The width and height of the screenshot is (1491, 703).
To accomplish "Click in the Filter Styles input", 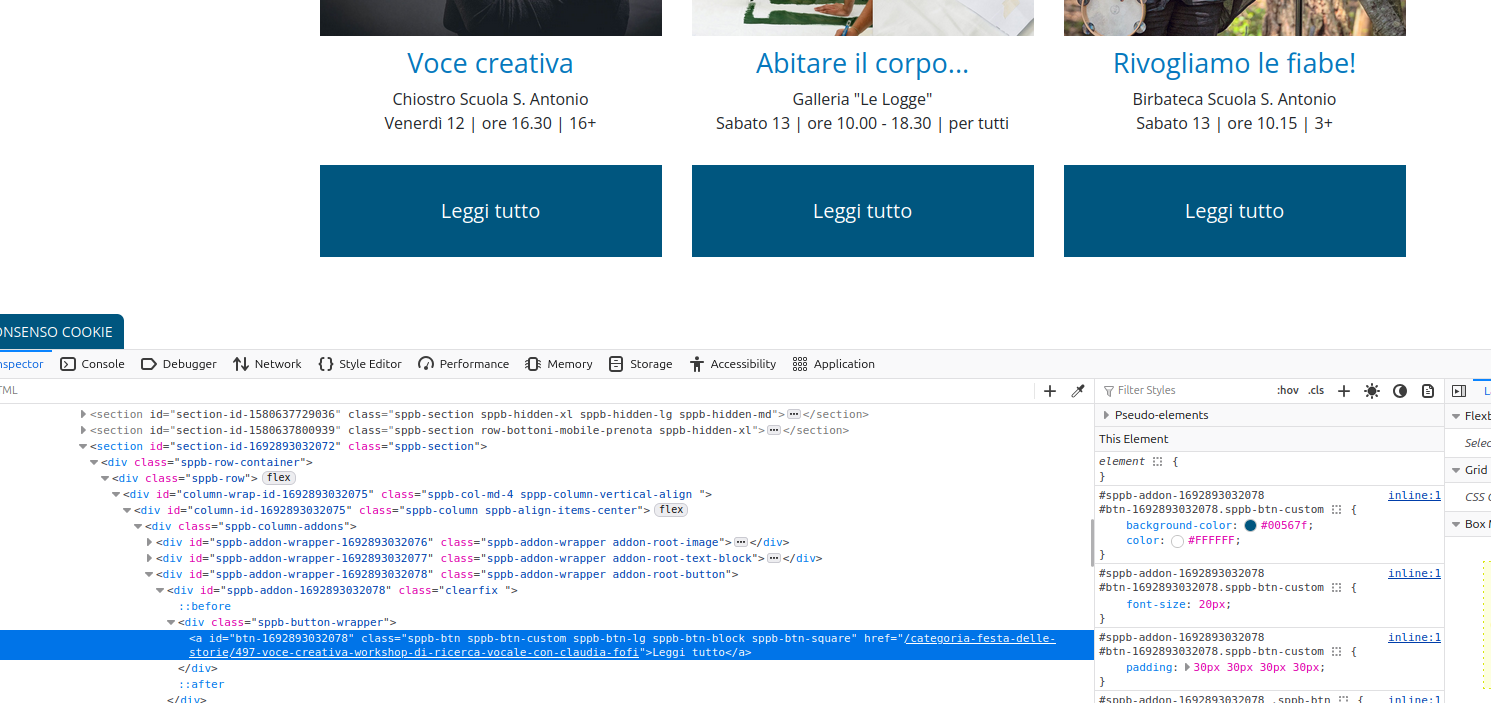I will [1190, 391].
